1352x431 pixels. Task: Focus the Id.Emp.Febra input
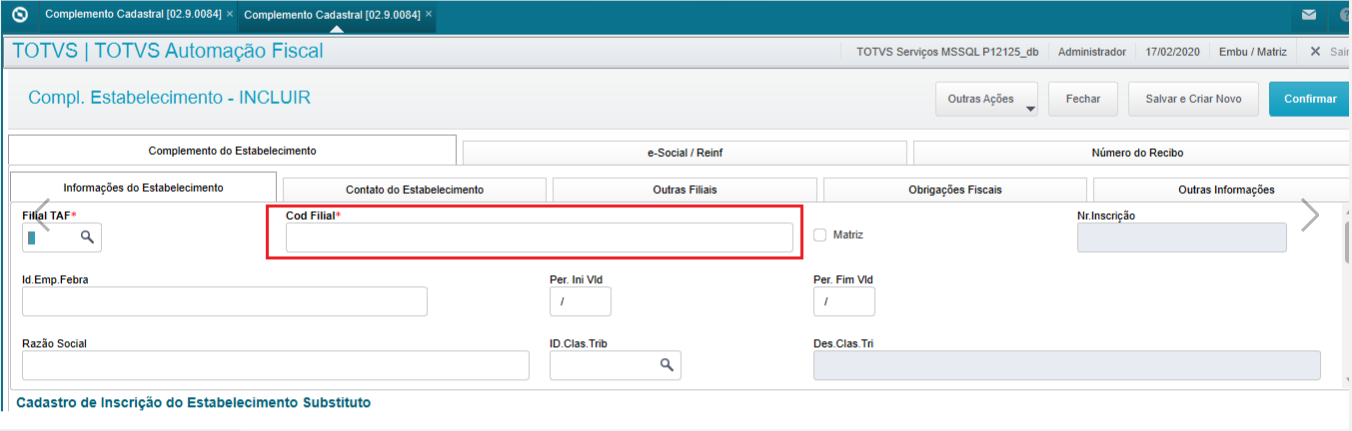pyautogui.click(x=225, y=301)
